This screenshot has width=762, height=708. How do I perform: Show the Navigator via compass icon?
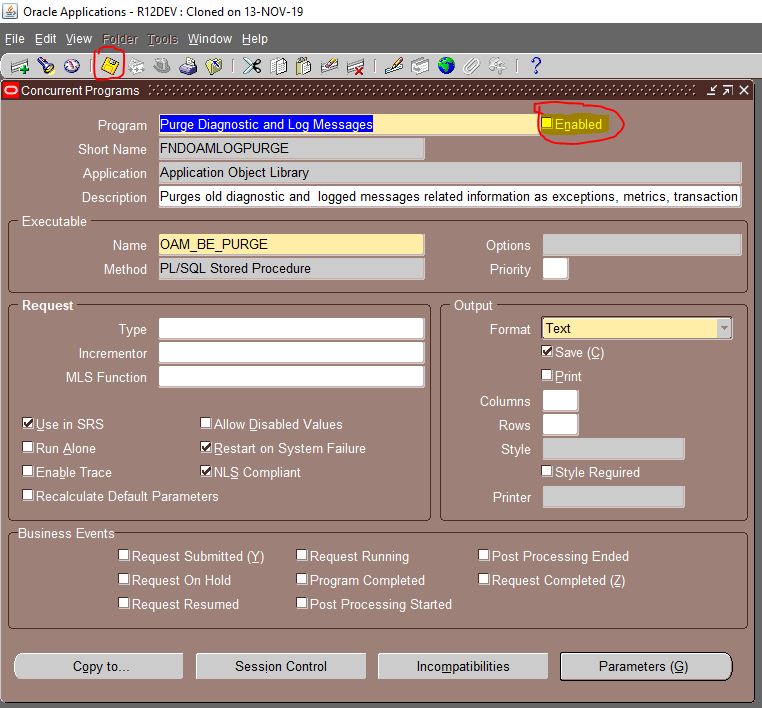coord(72,66)
